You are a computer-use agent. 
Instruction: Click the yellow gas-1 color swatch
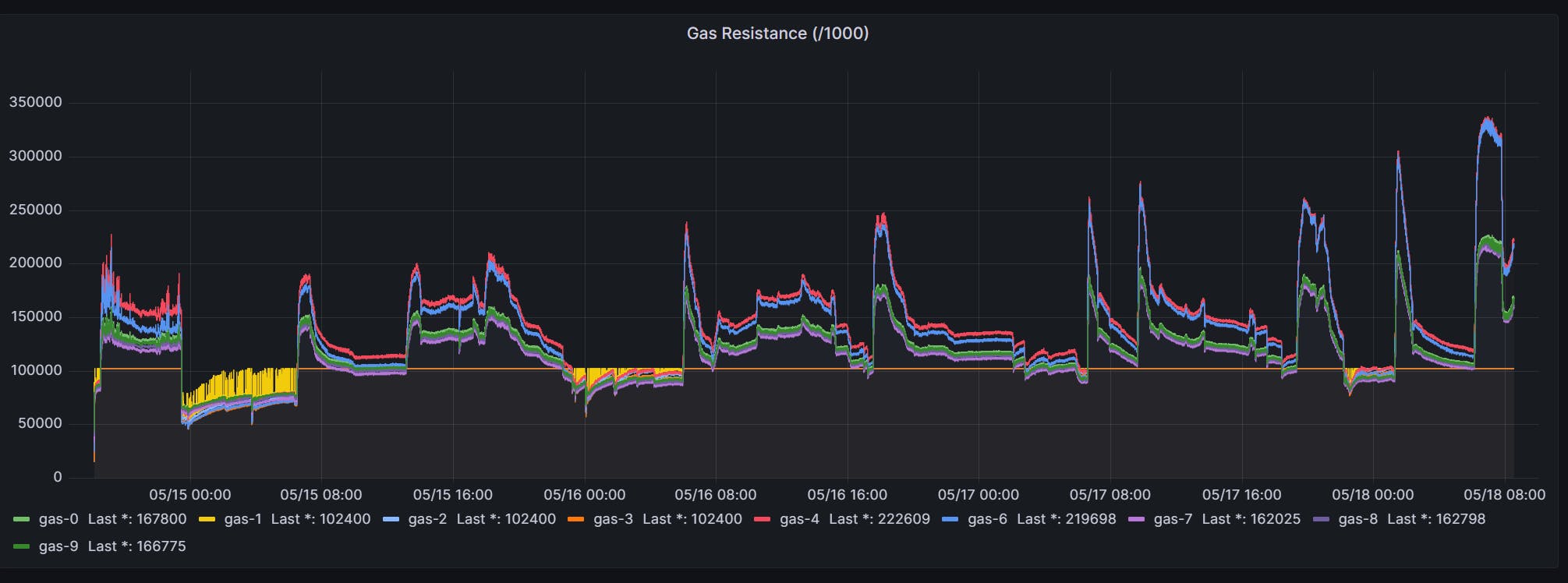207,519
